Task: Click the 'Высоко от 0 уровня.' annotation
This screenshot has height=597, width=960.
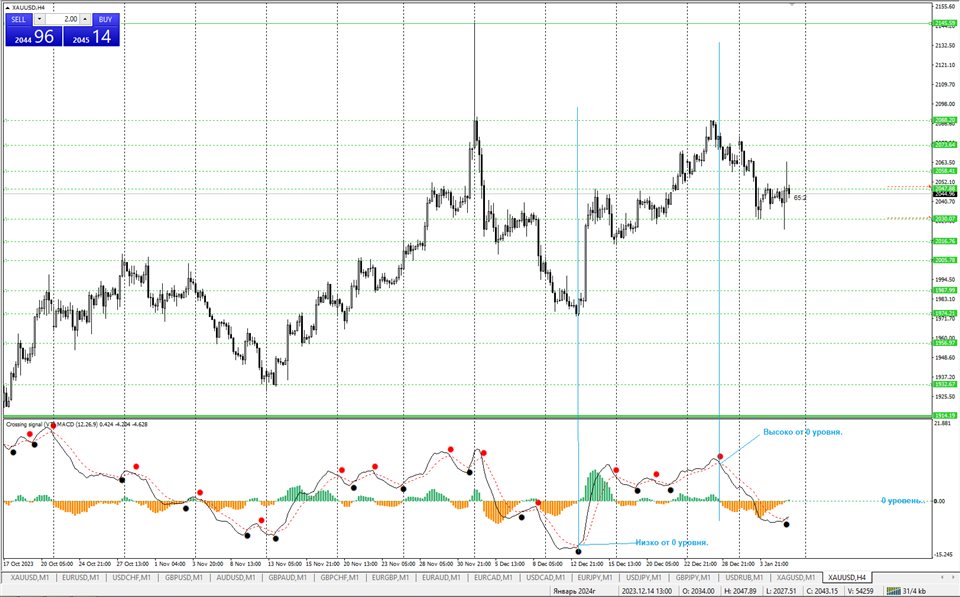Action: click(803, 432)
